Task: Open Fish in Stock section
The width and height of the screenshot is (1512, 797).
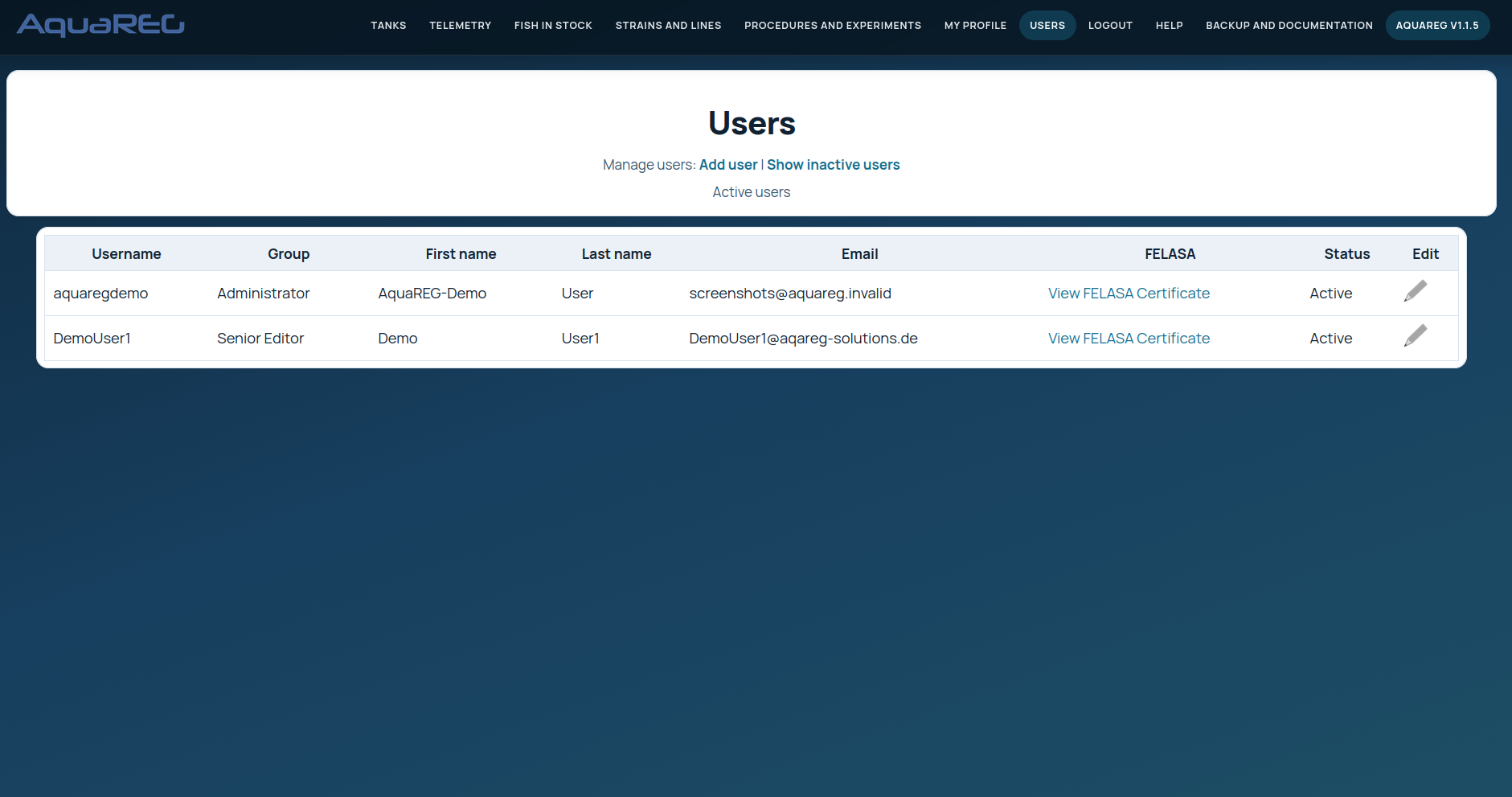Action: tap(553, 26)
